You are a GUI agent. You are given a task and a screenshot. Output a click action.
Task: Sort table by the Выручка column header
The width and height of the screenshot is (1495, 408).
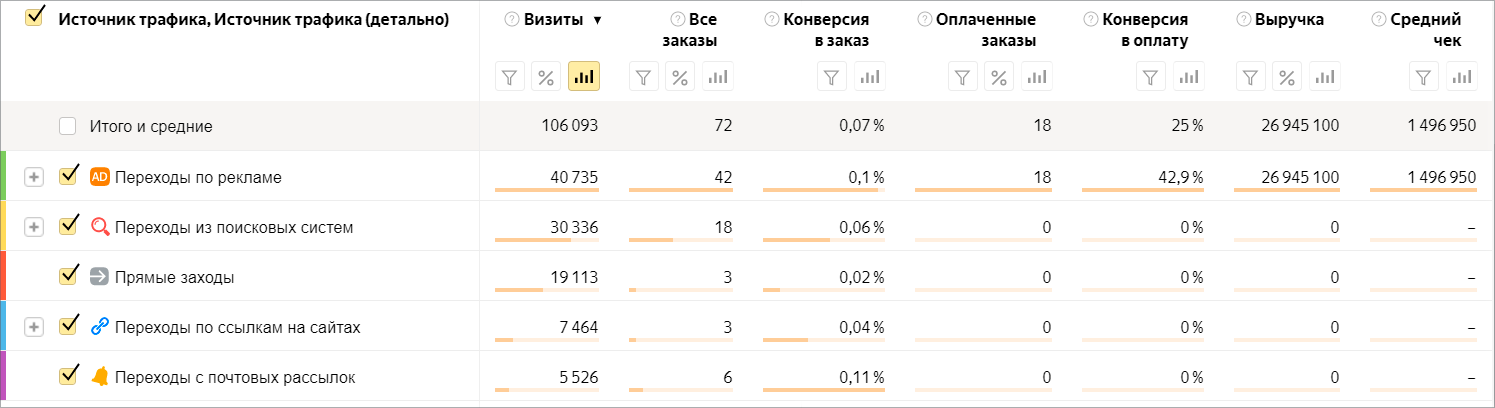point(1296,20)
